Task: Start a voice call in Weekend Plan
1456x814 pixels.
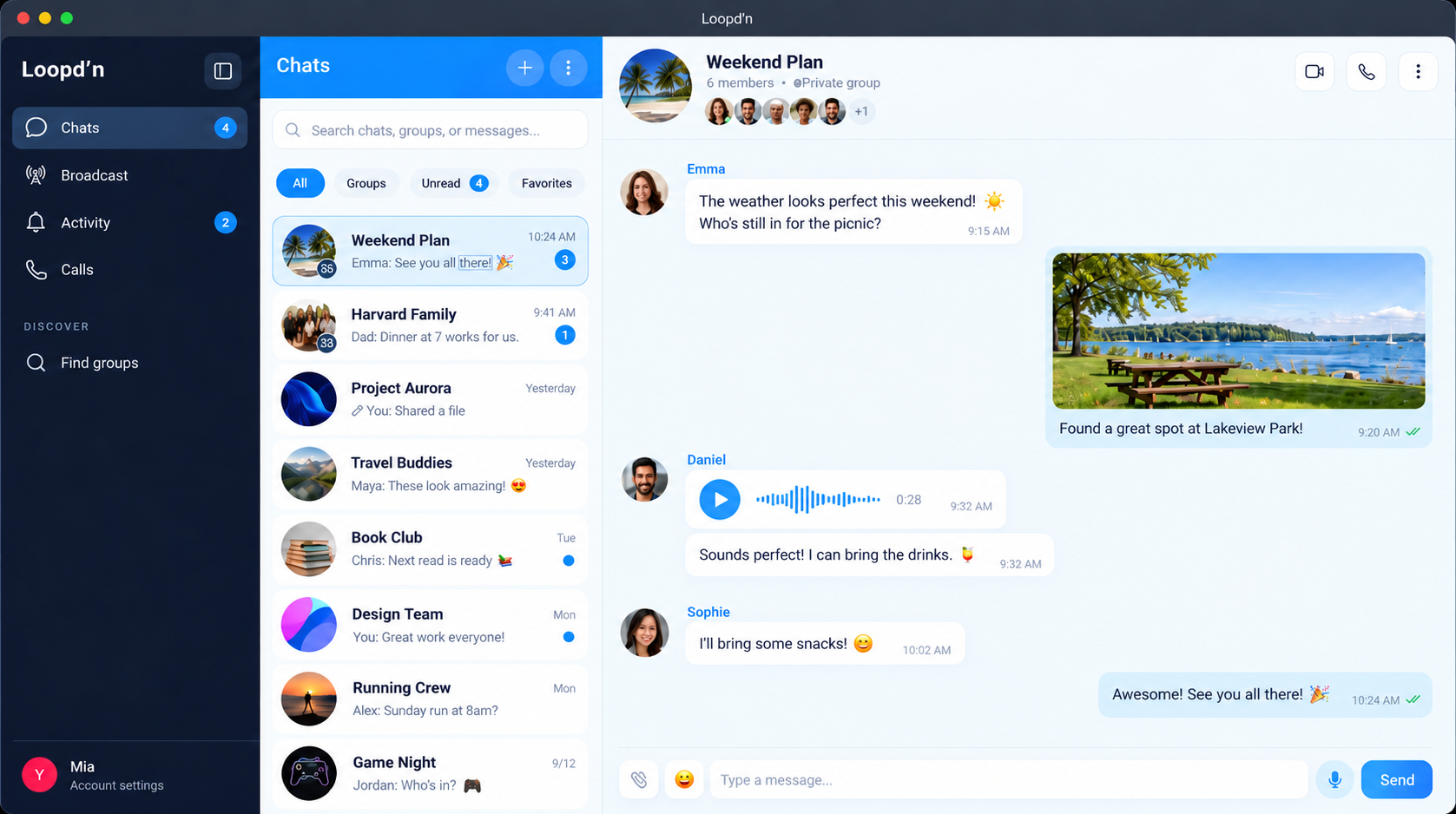Action: pyautogui.click(x=1367, y=72)
